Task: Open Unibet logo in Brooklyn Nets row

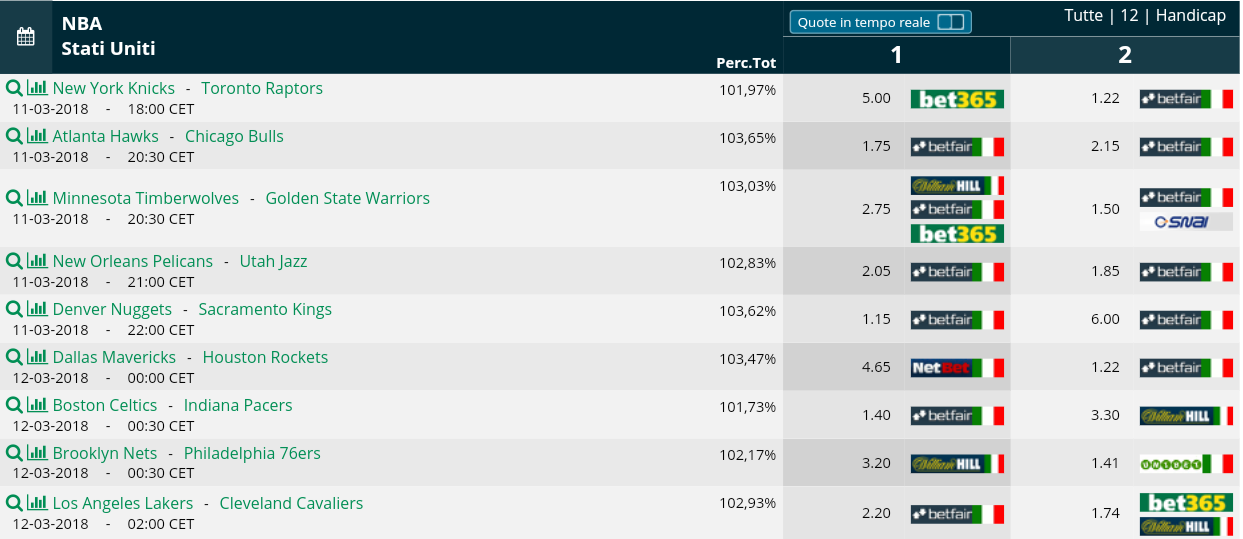Action: coord(1186,463)
